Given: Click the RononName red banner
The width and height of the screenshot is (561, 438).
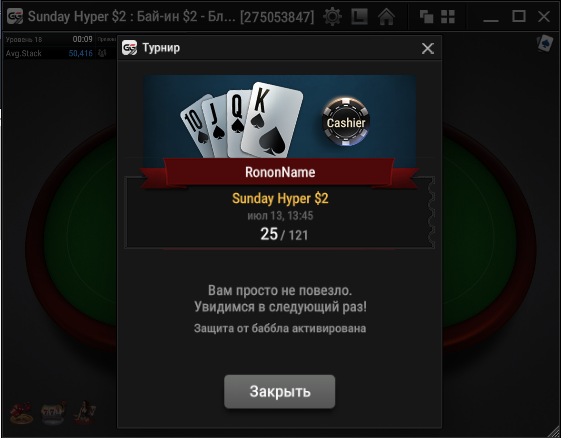Looking at the screenshot, I should coord(280,172).
